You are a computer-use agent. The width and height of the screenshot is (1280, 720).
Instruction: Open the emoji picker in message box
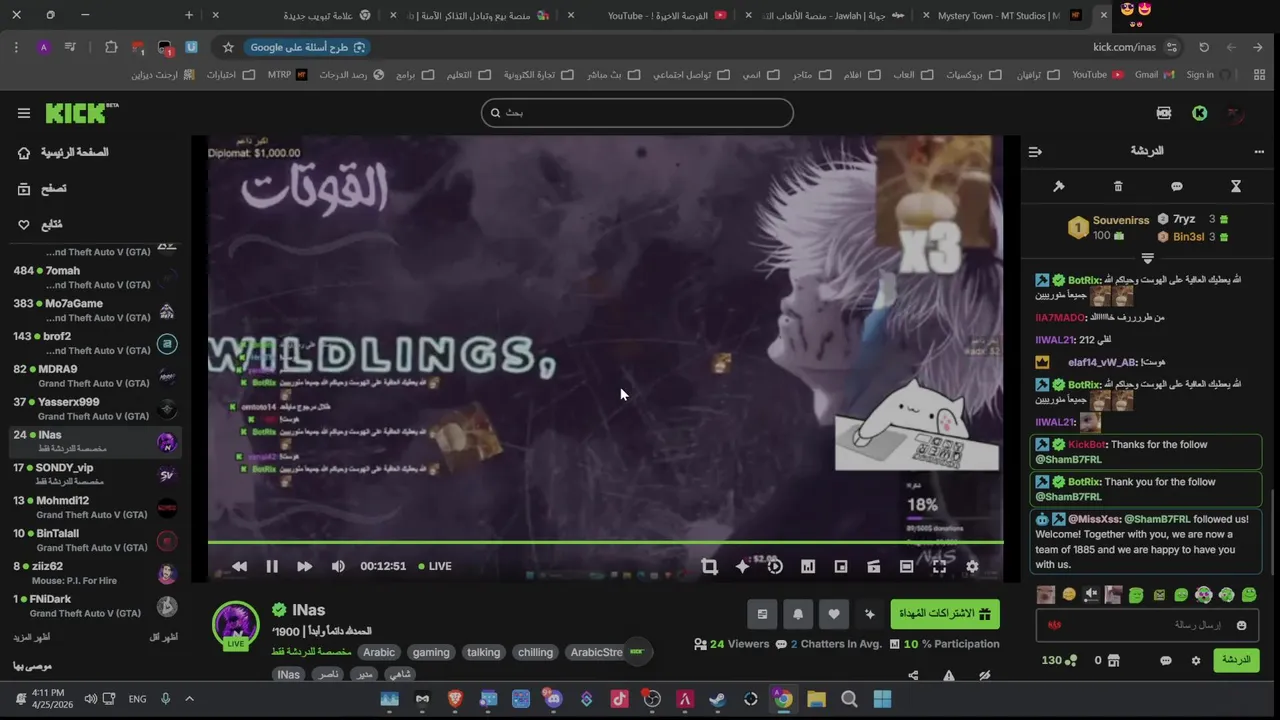[1241, 625]
